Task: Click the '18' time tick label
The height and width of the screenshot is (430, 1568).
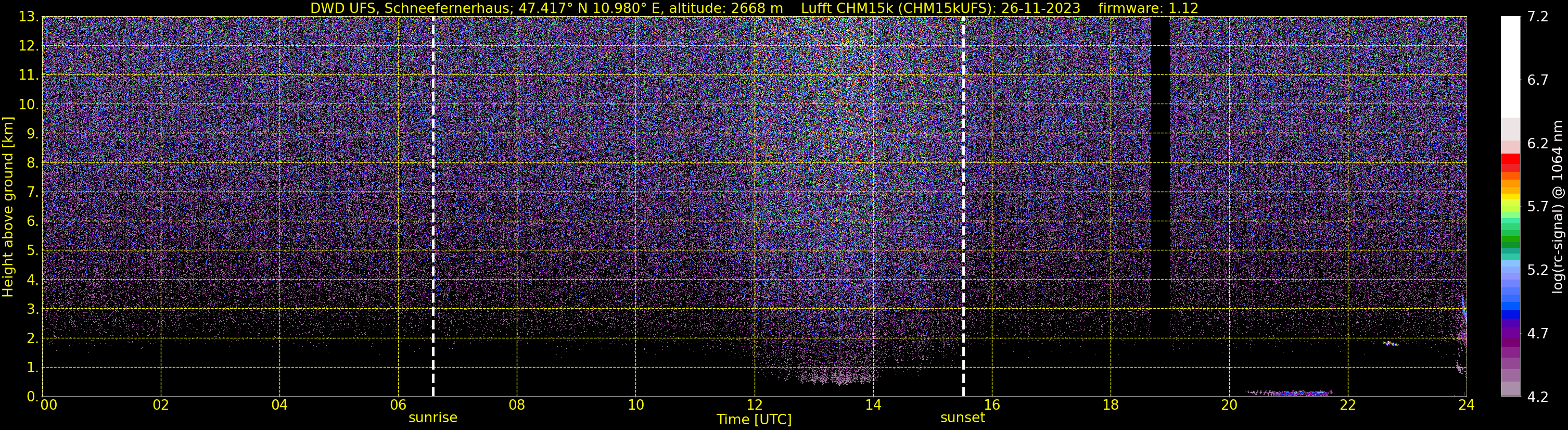Action: click(1110, 405)
